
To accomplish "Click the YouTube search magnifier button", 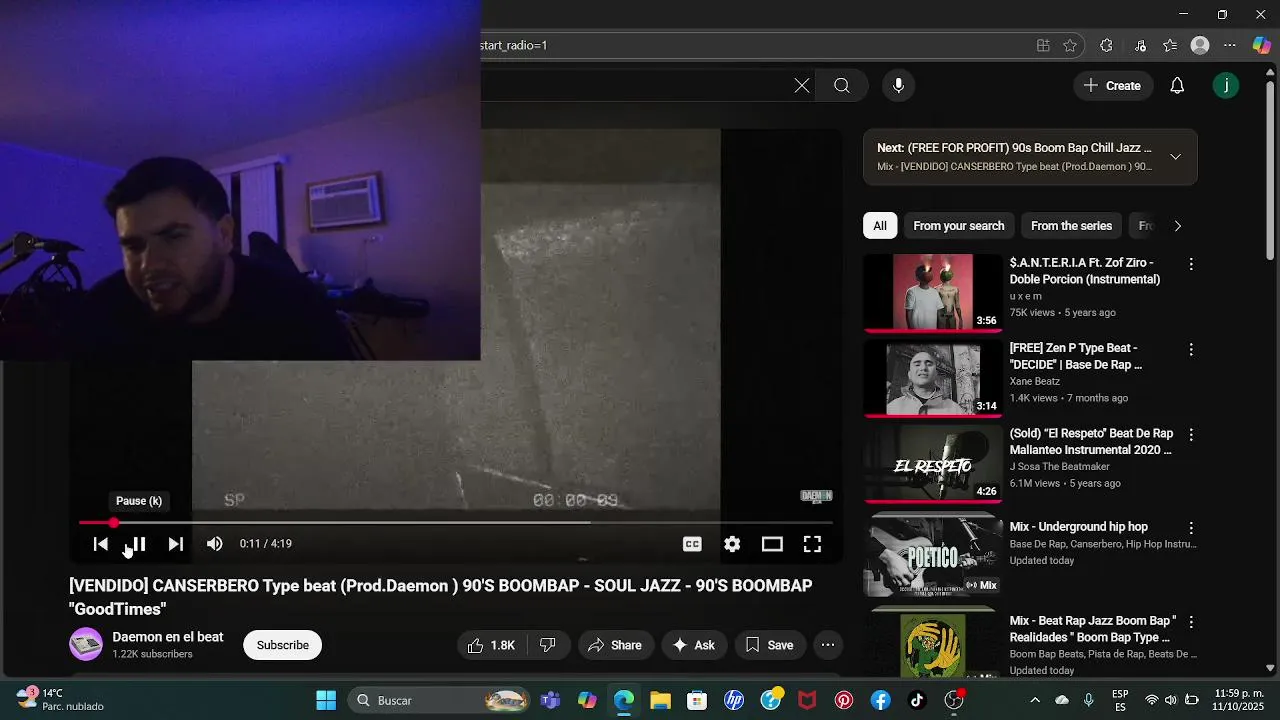I will click(842, 86).
